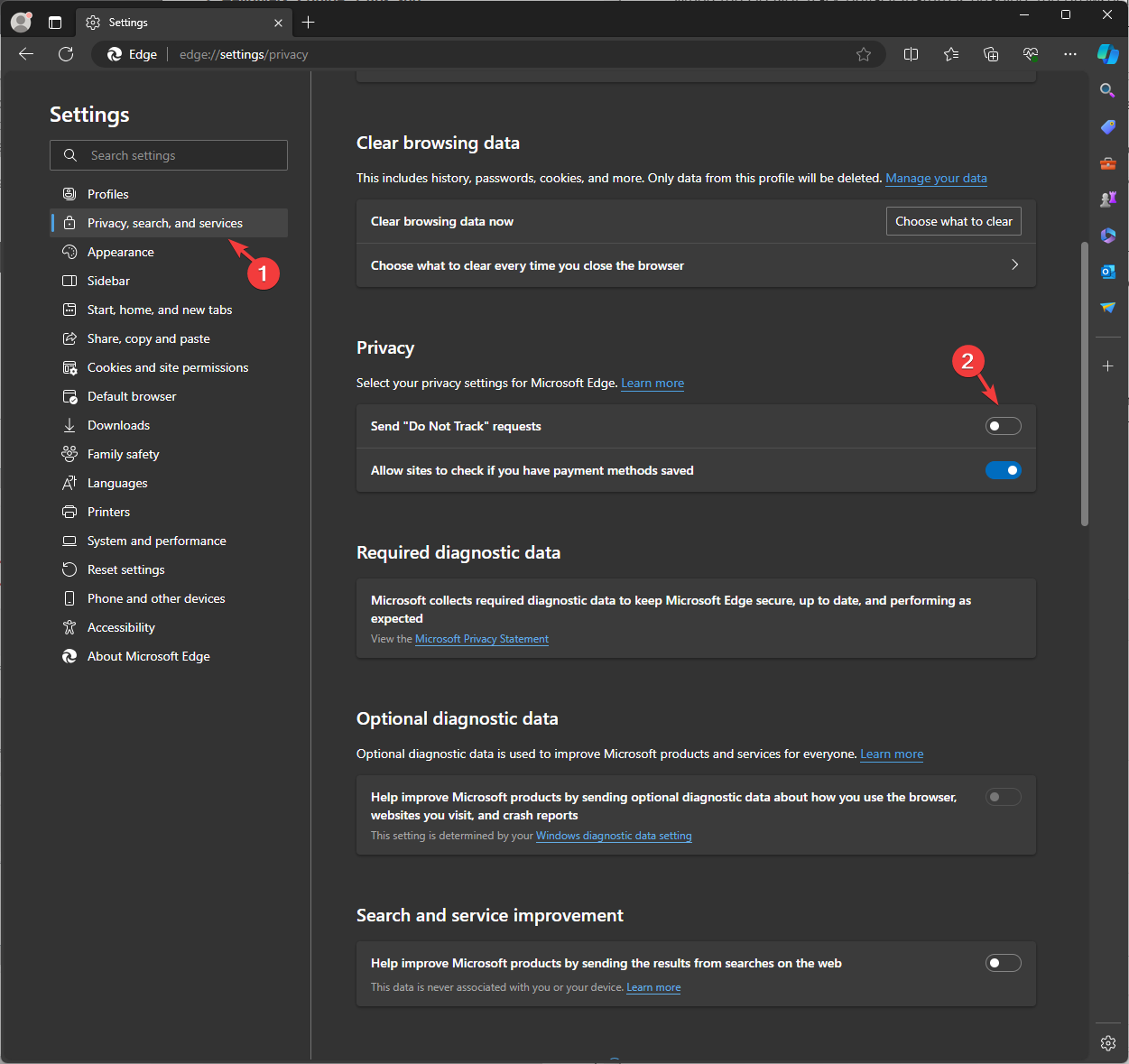1129x1064 pixels.
Task: Open the tab actions menu icon
Action: click(55, 23)
